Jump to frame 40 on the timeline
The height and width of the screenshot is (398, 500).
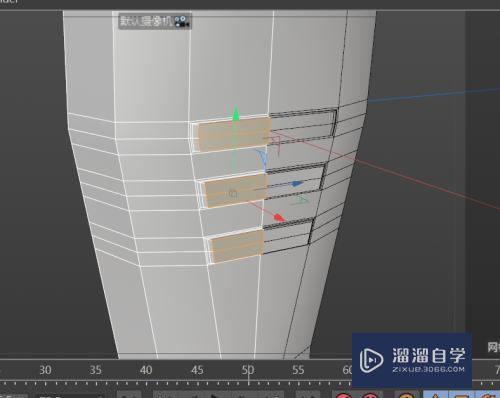146,370
